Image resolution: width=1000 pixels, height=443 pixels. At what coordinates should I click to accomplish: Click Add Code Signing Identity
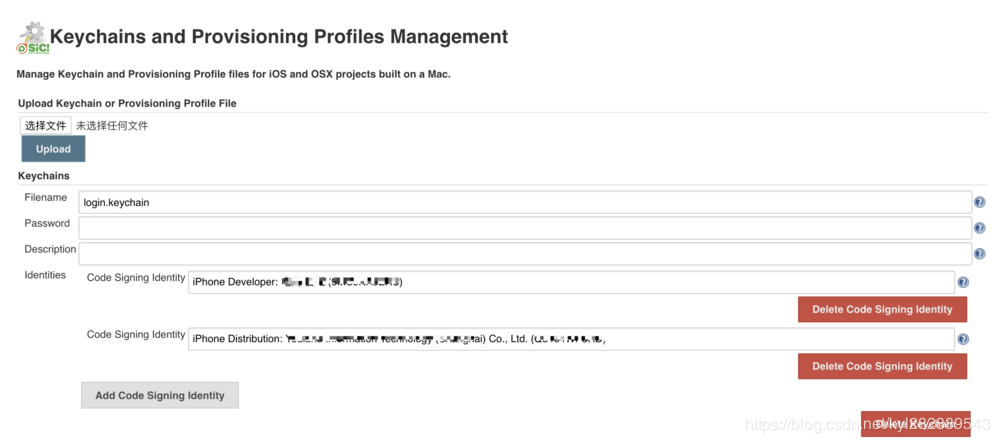(x=160, y=395)
